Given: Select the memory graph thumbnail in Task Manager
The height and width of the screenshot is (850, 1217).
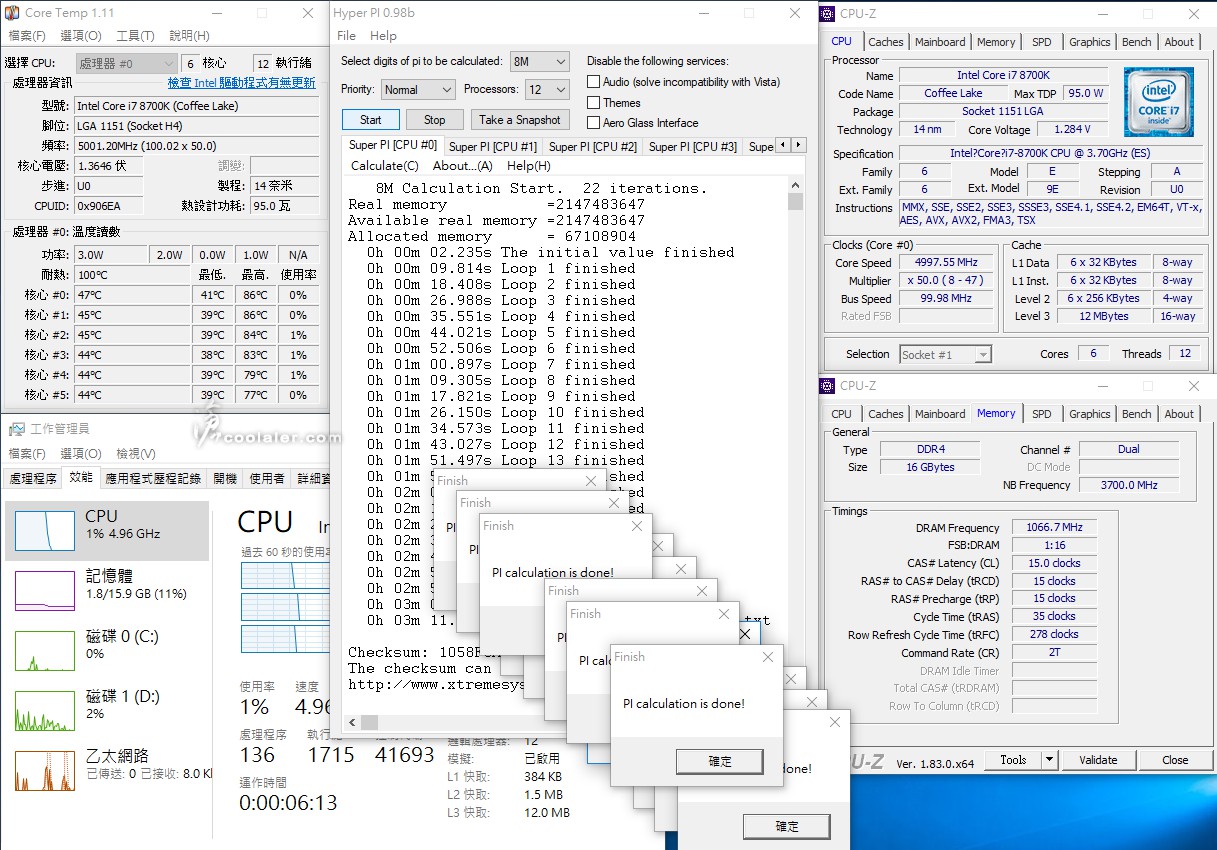Looking at the screenshot, I should click(x=44, y=590).
